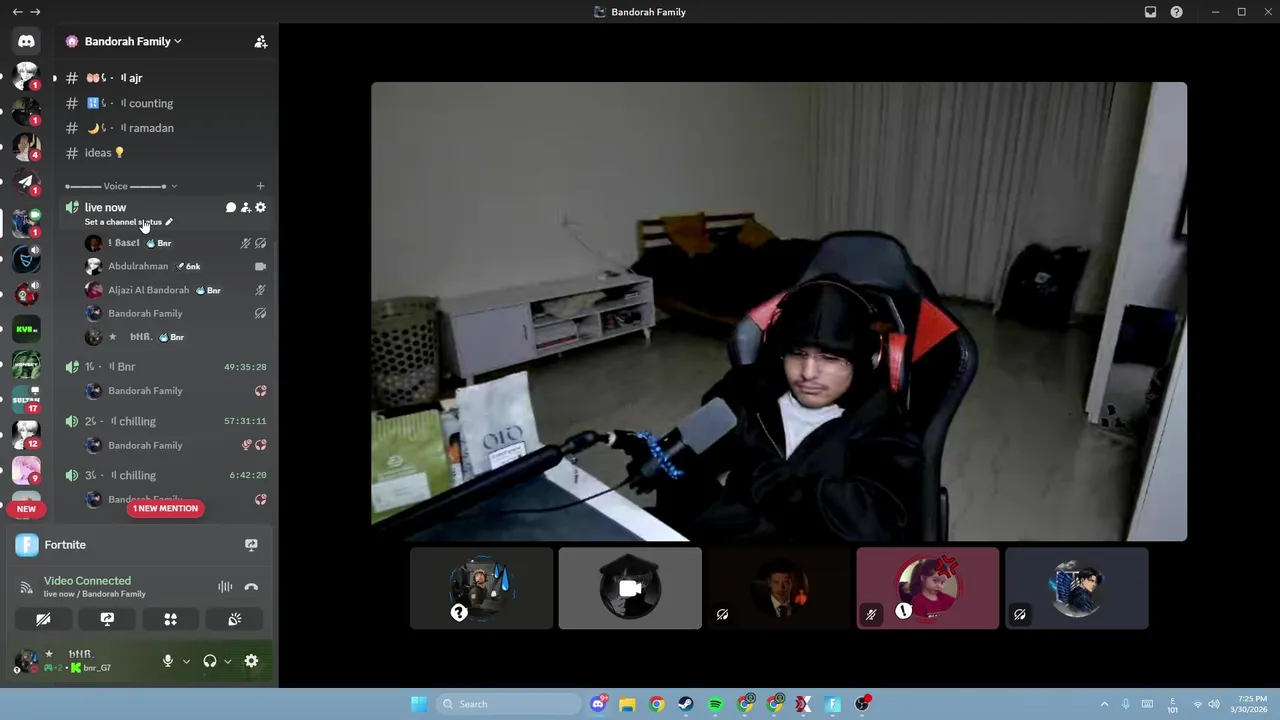Open the ideas text channel
1280x720 pixels.
pos(165,153)
